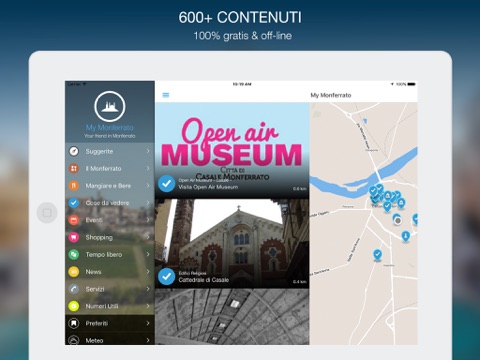Image resolution: width=480 pixels, height=360 pixels.
Task: Click the gray current-location dot on map
Action: coord(398,221)
